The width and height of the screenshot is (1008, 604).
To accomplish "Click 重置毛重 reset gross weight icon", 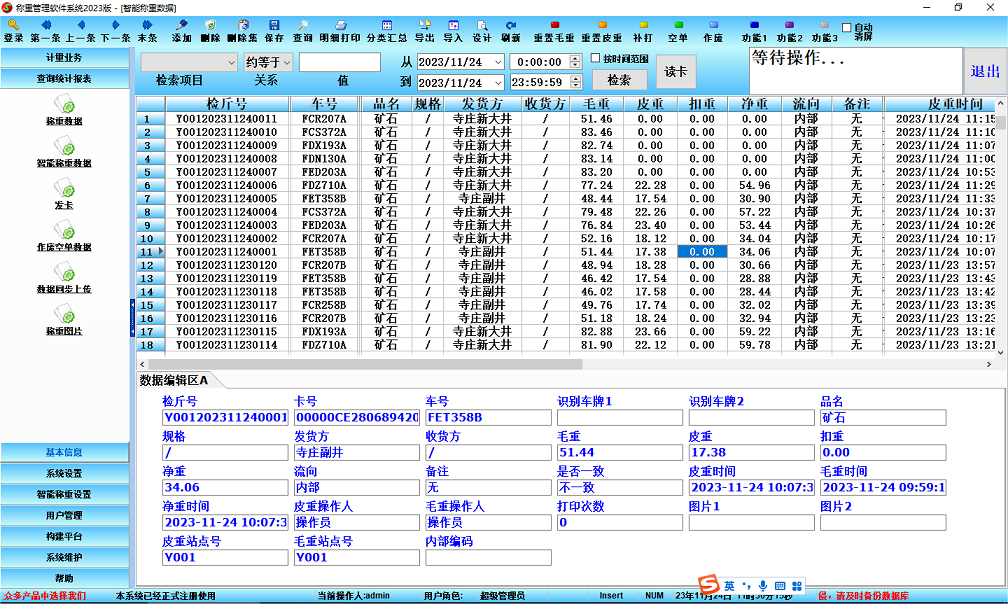I will point(554,31).
